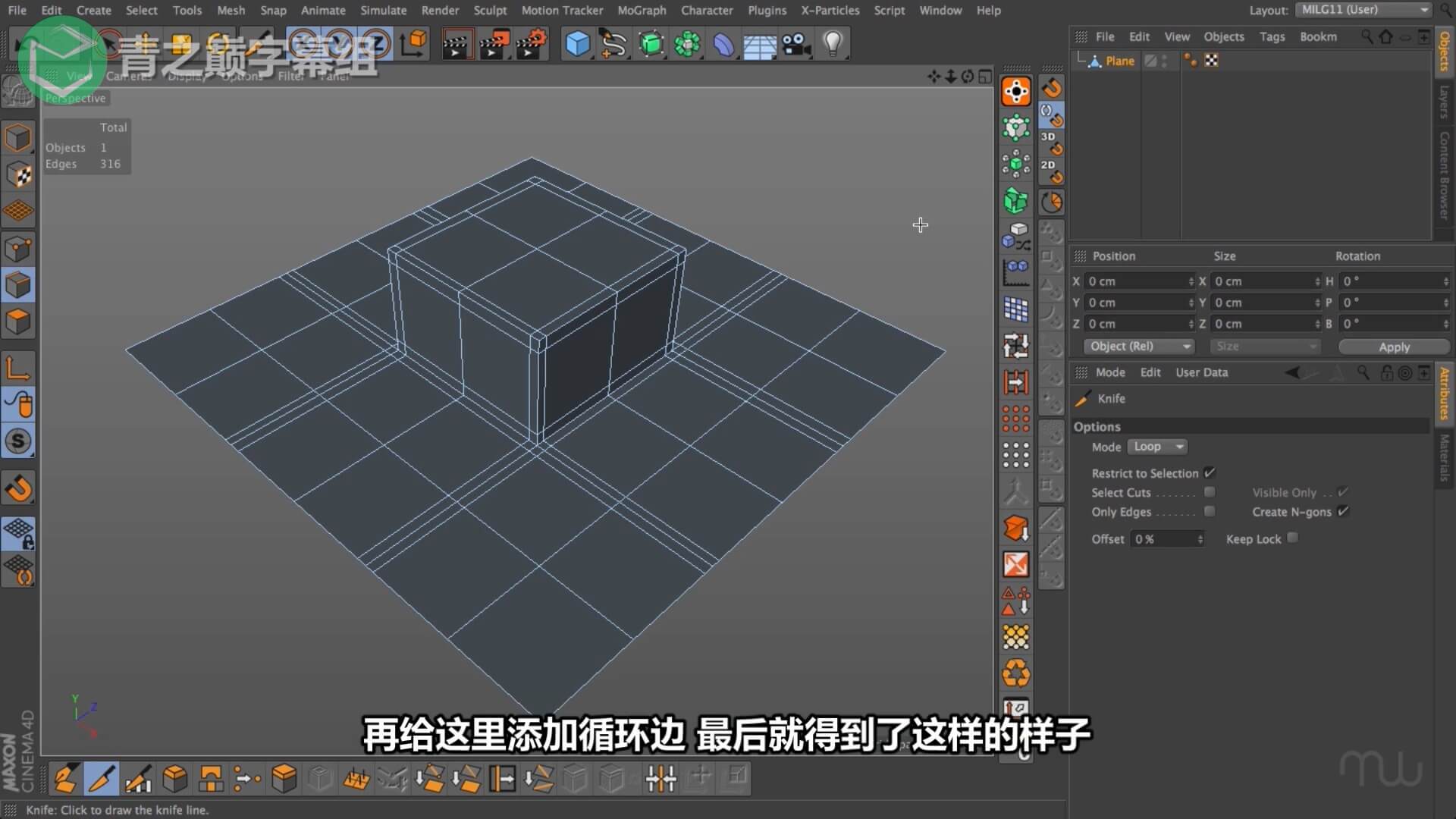Enable the Select Cuts checkbox

point(1210,491)
